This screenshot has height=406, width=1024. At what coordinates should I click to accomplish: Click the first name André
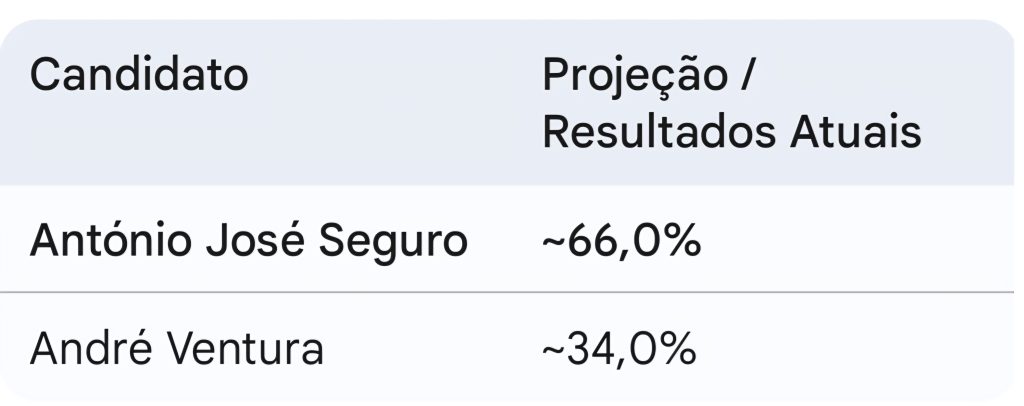87,350
